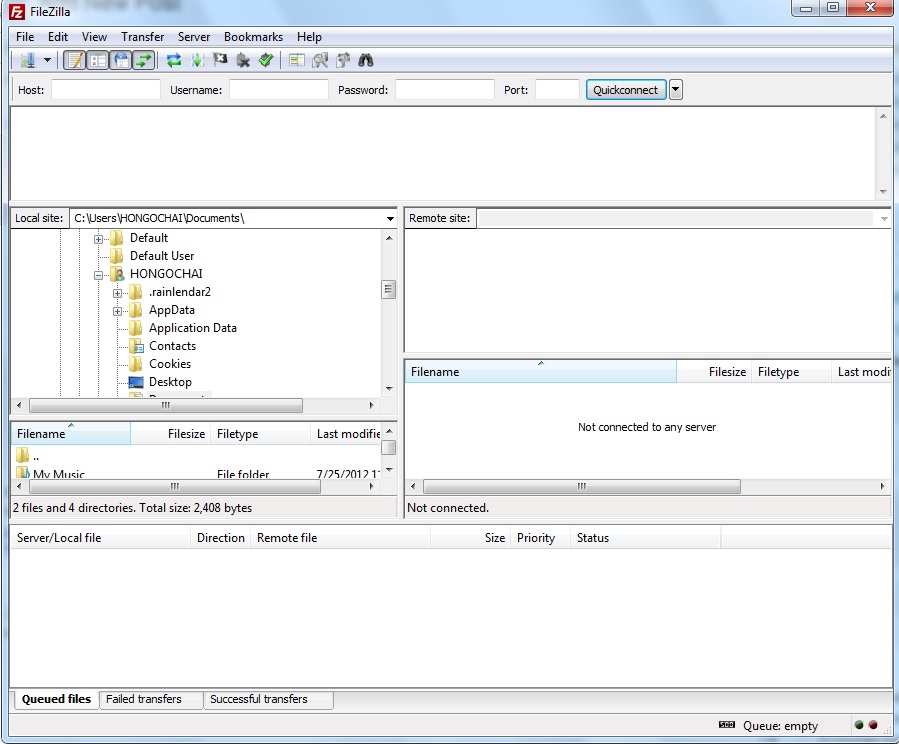
Task: Cancel the current operation flag icon
Action: (220, 60)
